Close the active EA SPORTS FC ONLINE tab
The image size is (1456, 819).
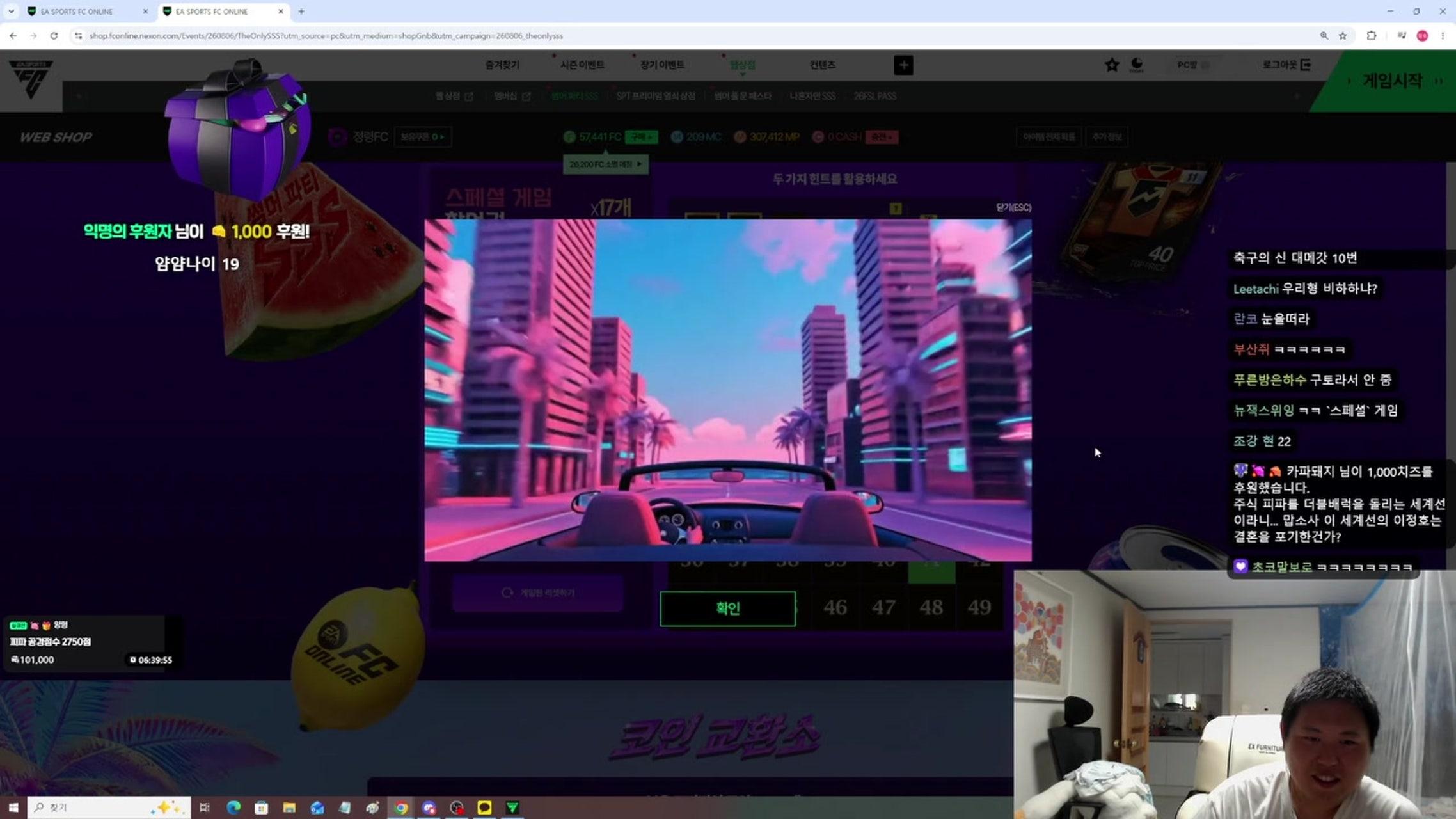[x=281, y=12]
